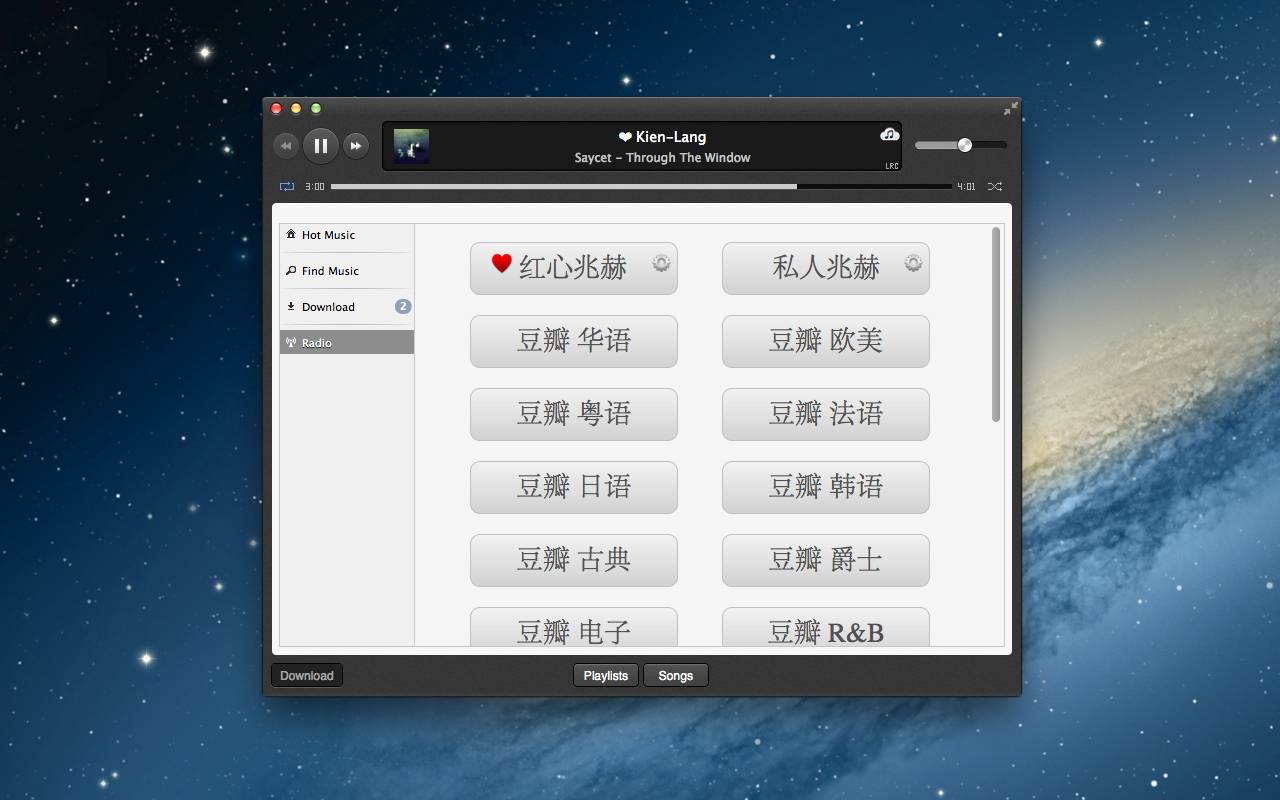Play the 豆瓣 日语 station

[574, 487]
